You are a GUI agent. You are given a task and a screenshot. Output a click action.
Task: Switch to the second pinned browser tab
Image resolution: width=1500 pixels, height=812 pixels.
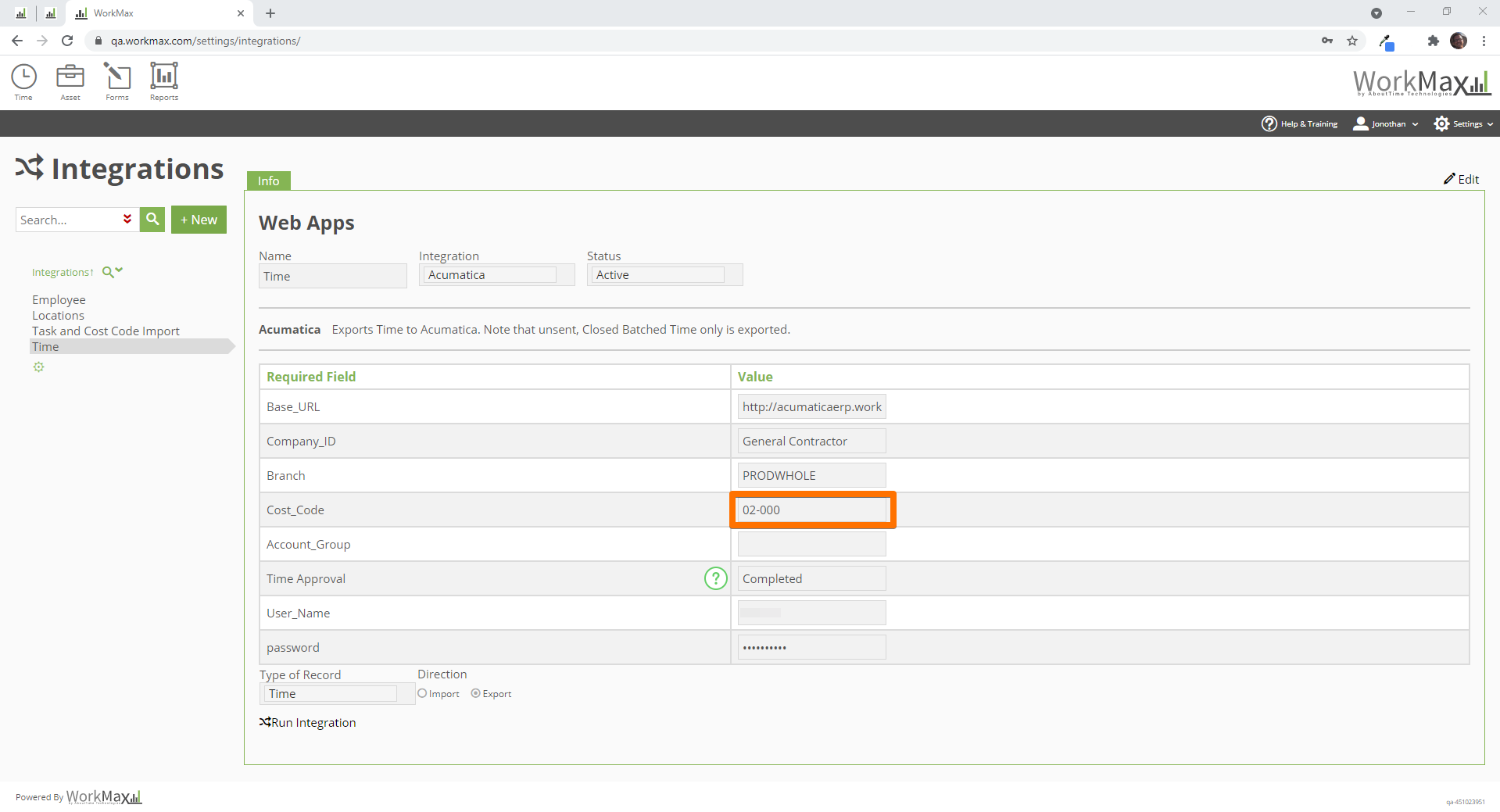50,13
